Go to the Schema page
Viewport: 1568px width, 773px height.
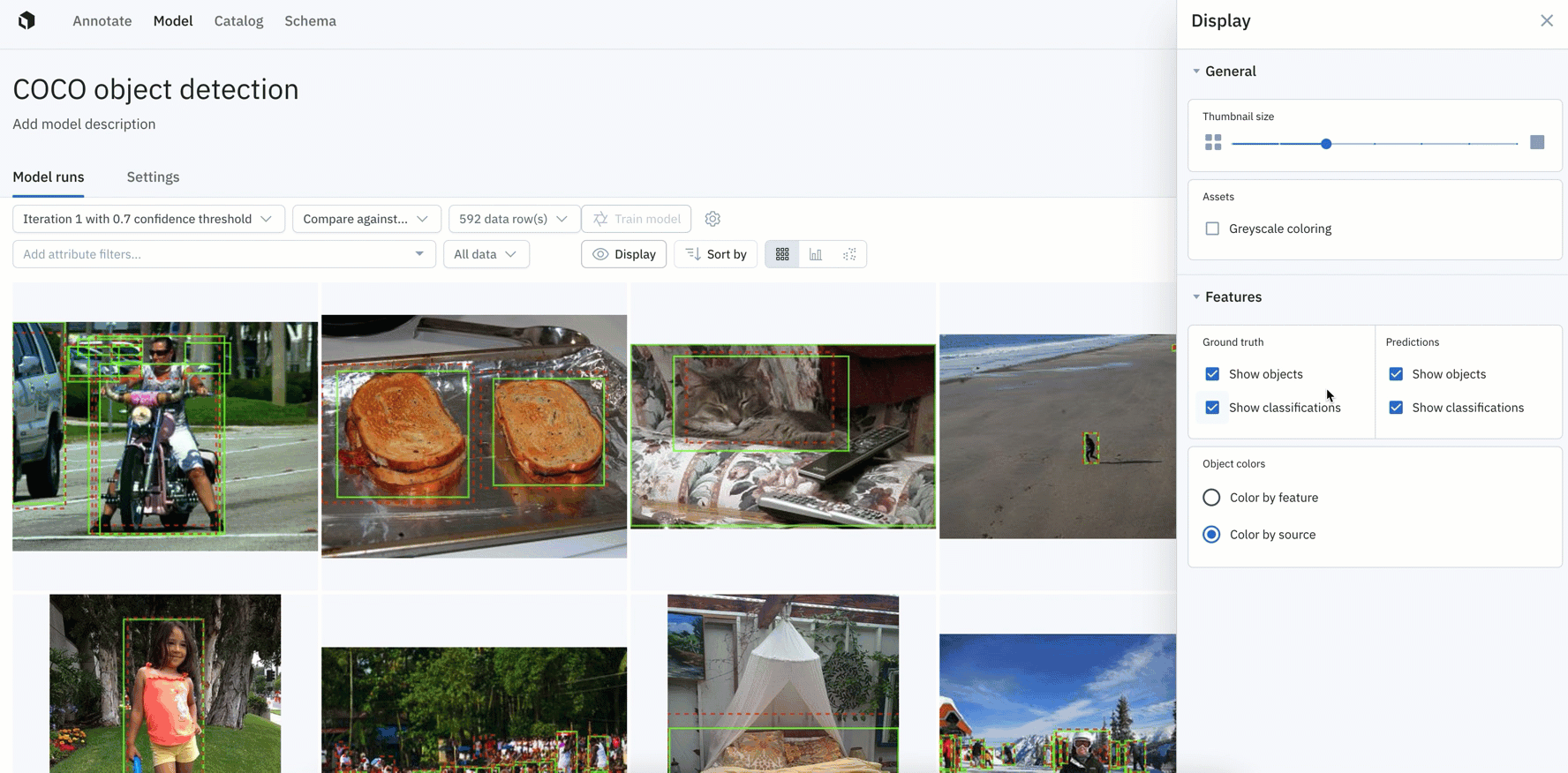click(x=310, y=21)
